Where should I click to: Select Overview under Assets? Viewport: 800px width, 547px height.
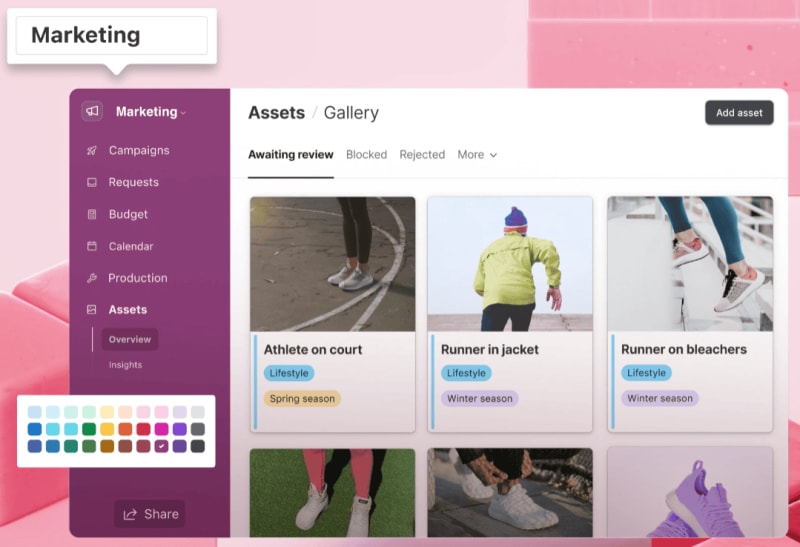[x=130, y=340]
